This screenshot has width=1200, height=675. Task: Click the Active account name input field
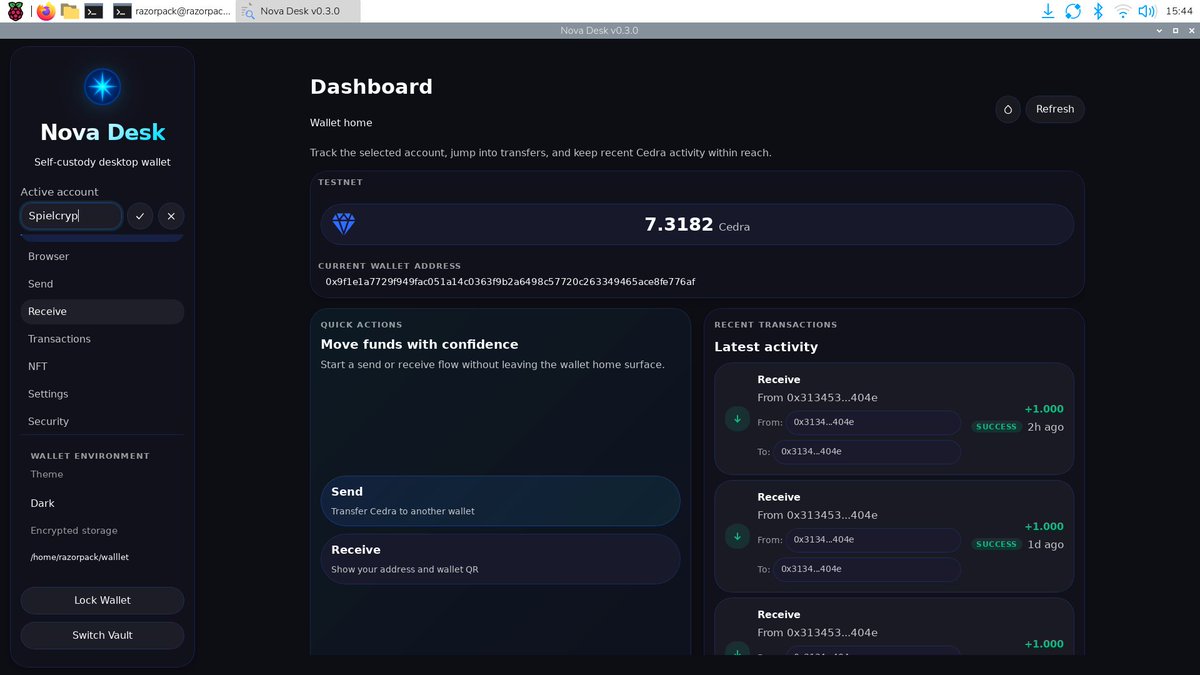[71, 216]
